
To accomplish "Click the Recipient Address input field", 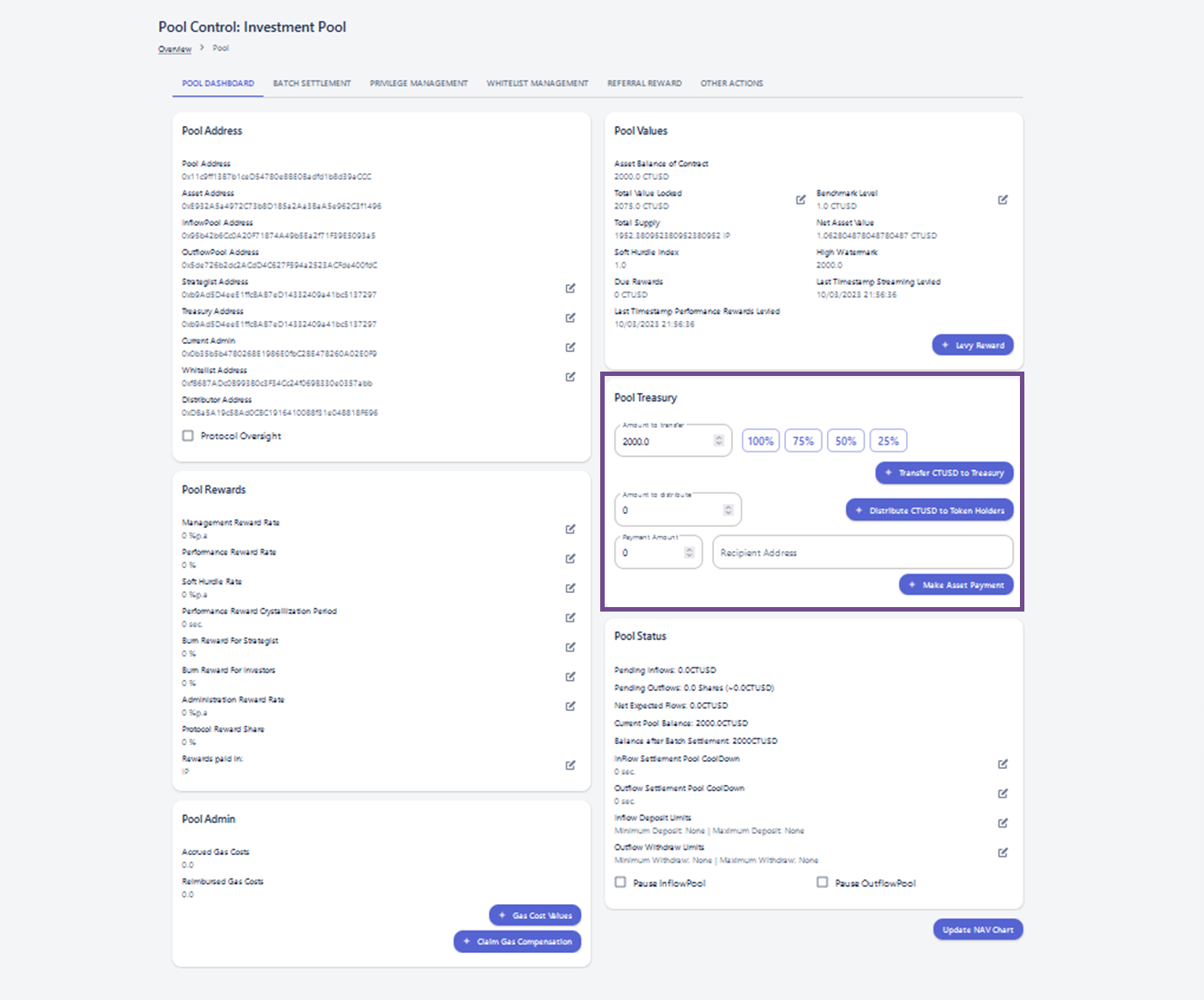I will pyautogui.click(x=862, y=553).
